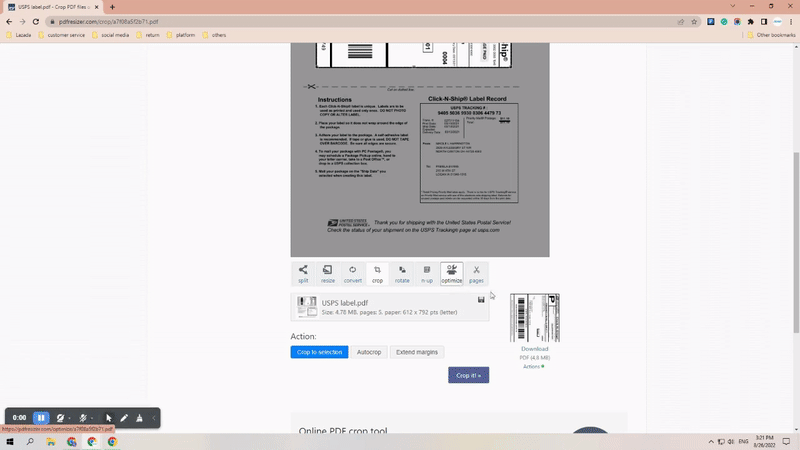
Task: Open the platform bookmark folder
Action: pyautogui.click(x=181, y=35)
